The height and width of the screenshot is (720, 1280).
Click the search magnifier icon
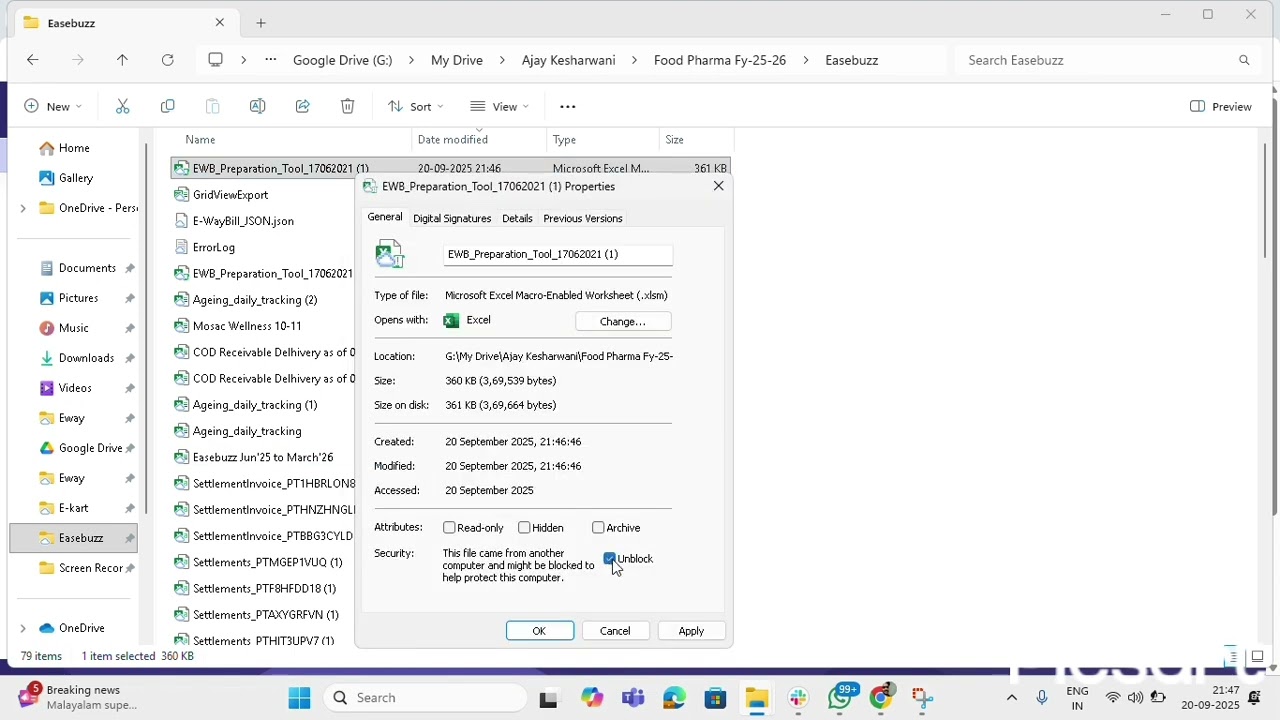click(x=1244, y=60)
